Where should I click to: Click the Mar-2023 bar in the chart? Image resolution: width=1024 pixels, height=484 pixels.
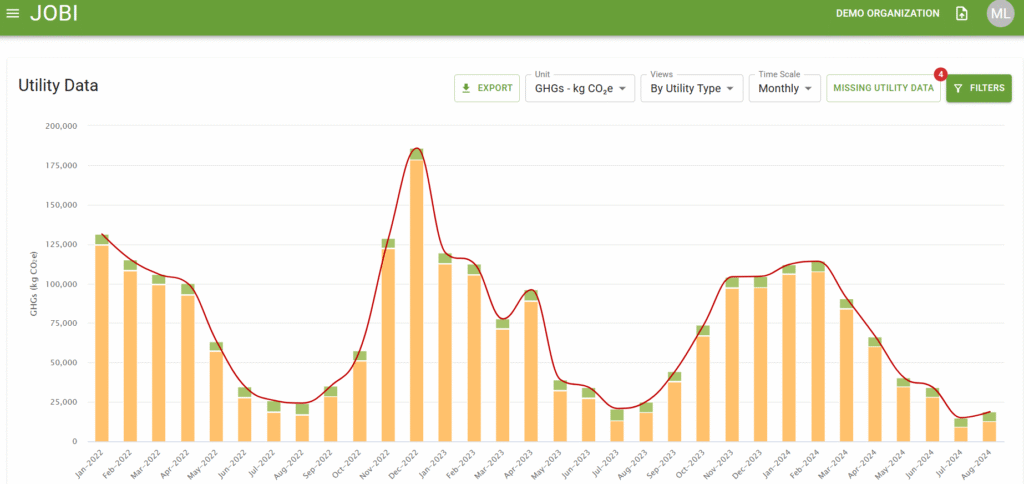502,380
